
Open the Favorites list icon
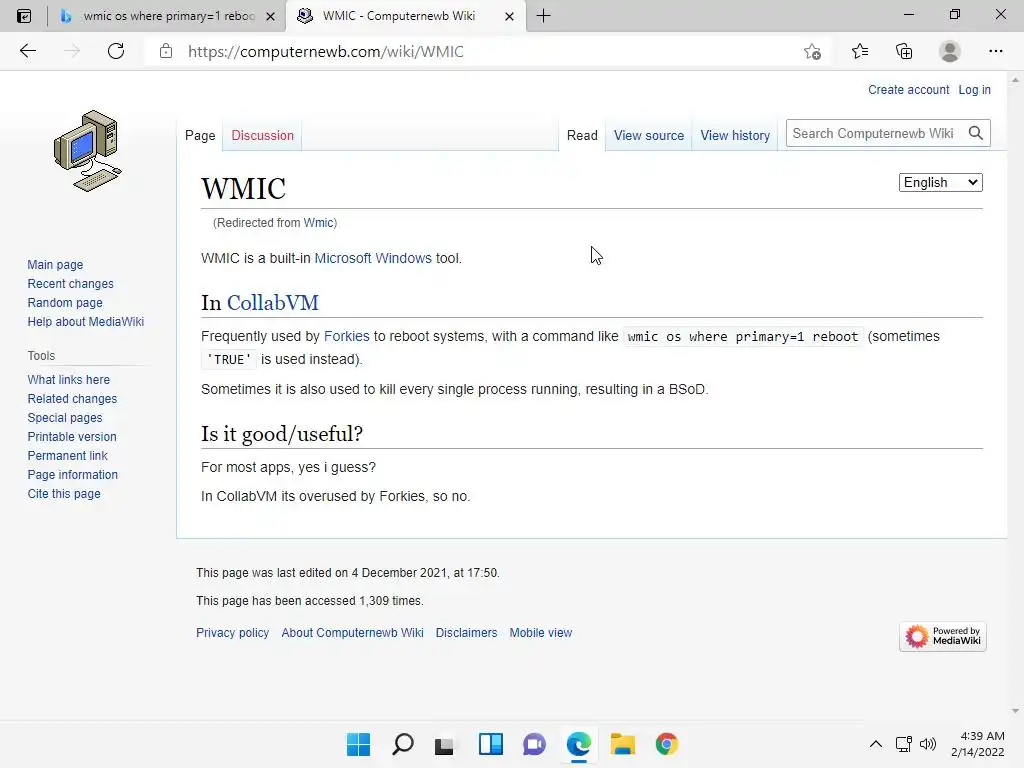[x=860, y=51]
